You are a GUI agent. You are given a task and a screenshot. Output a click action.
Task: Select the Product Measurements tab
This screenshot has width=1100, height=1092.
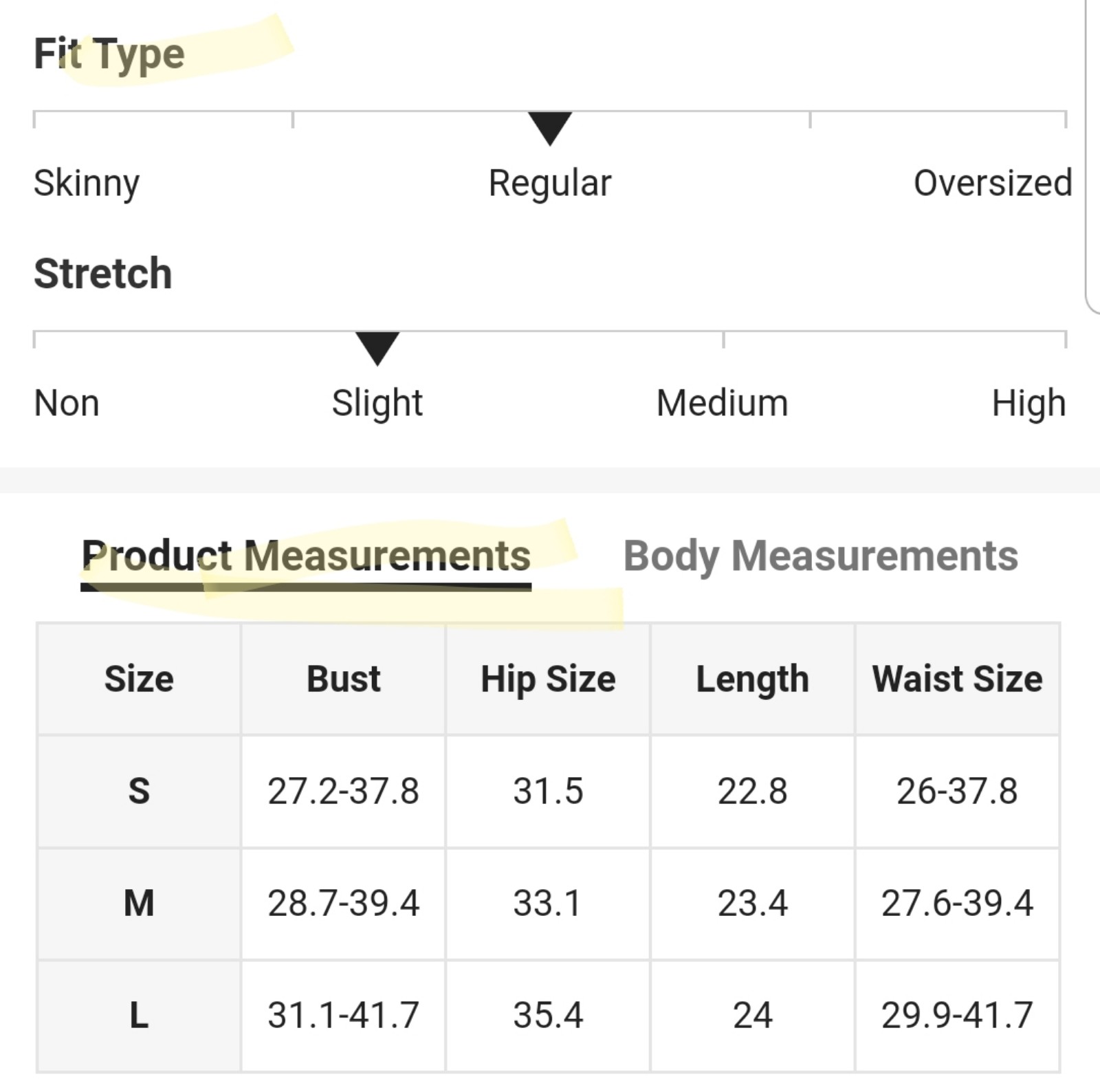306,556
